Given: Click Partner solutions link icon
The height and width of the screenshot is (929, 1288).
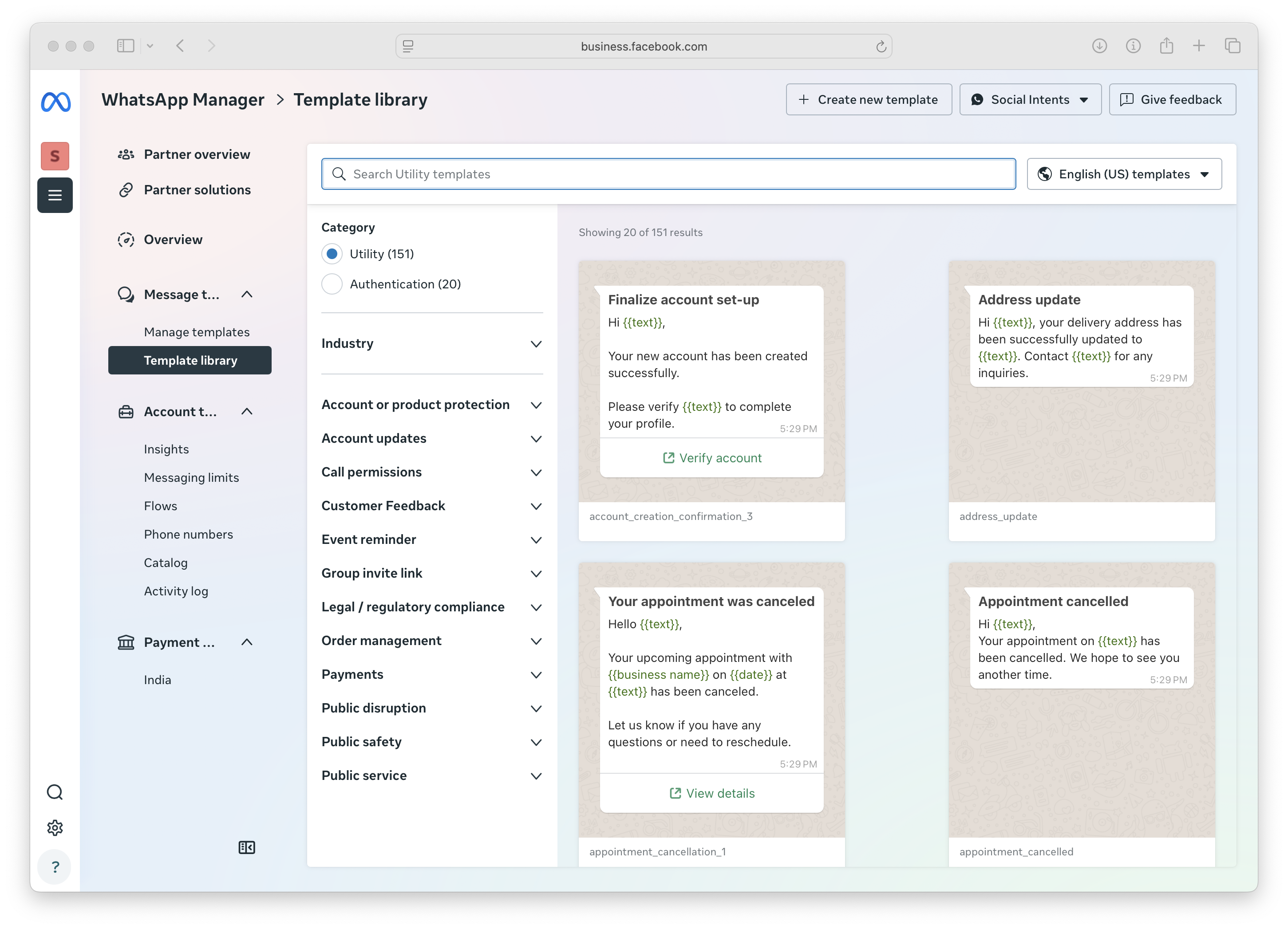Looking at the screenshot, I should click(x=126, y=190).
